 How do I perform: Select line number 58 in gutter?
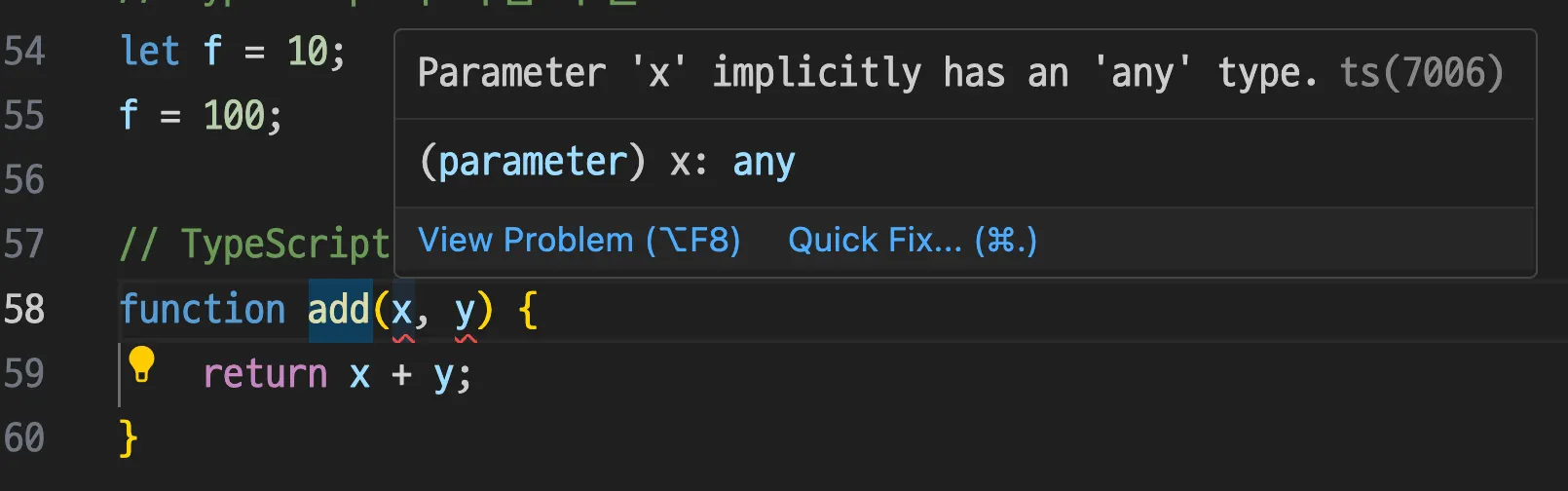pyautogui.click(x=24, y=310)
